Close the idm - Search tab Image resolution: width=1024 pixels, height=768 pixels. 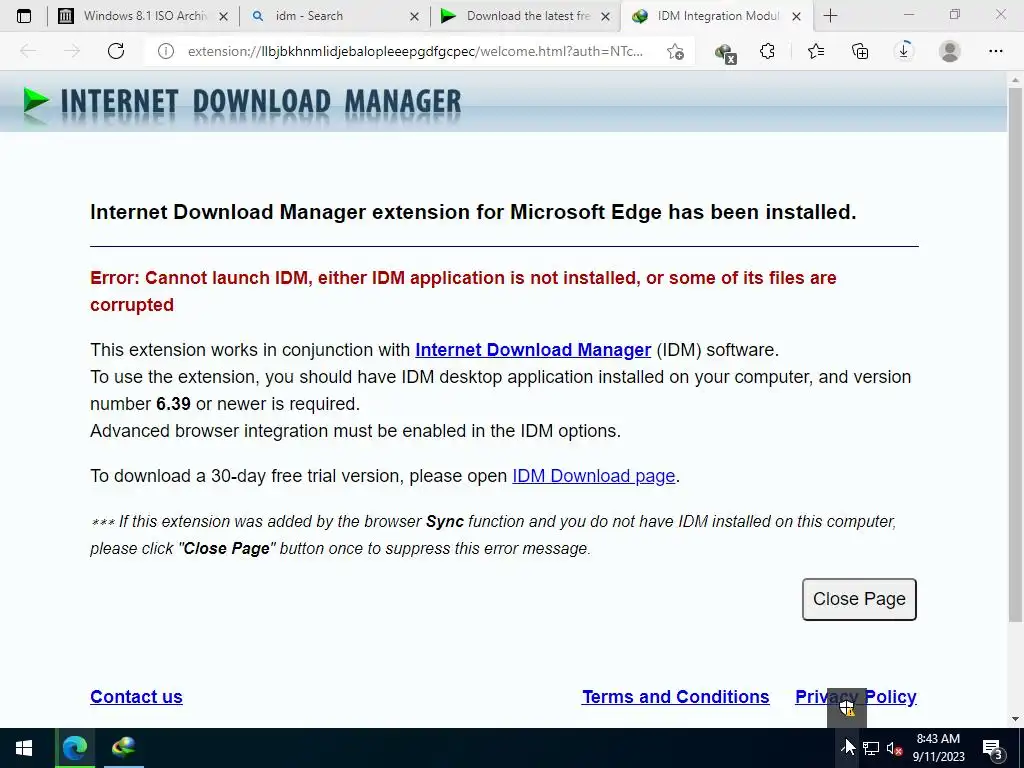coord(414,16)
